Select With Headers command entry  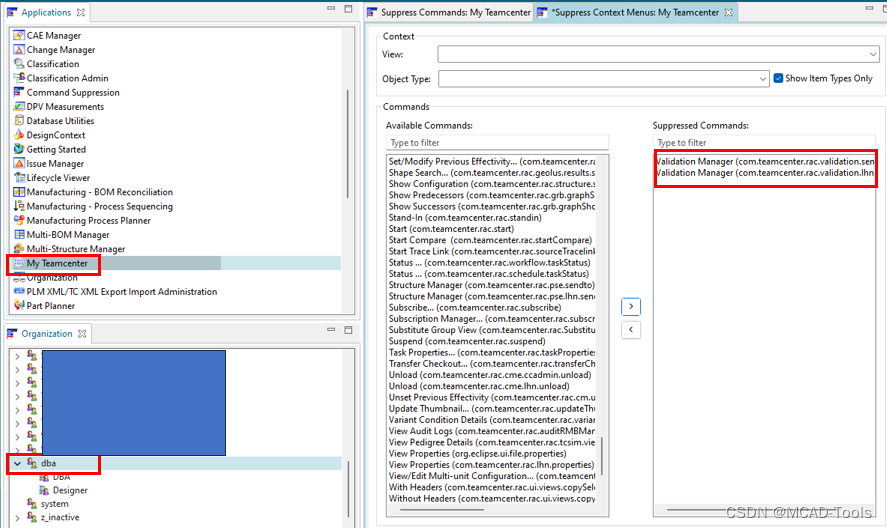491,487
